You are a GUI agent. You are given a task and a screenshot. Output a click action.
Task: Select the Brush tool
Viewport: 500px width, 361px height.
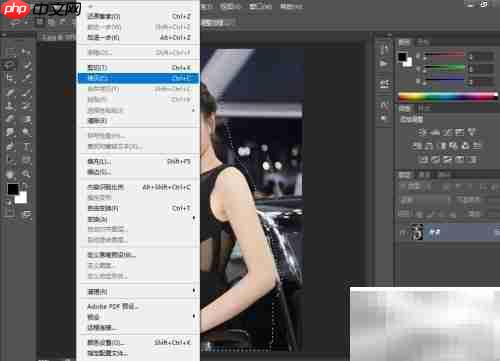pyautogui.click(x=26, y=92)
